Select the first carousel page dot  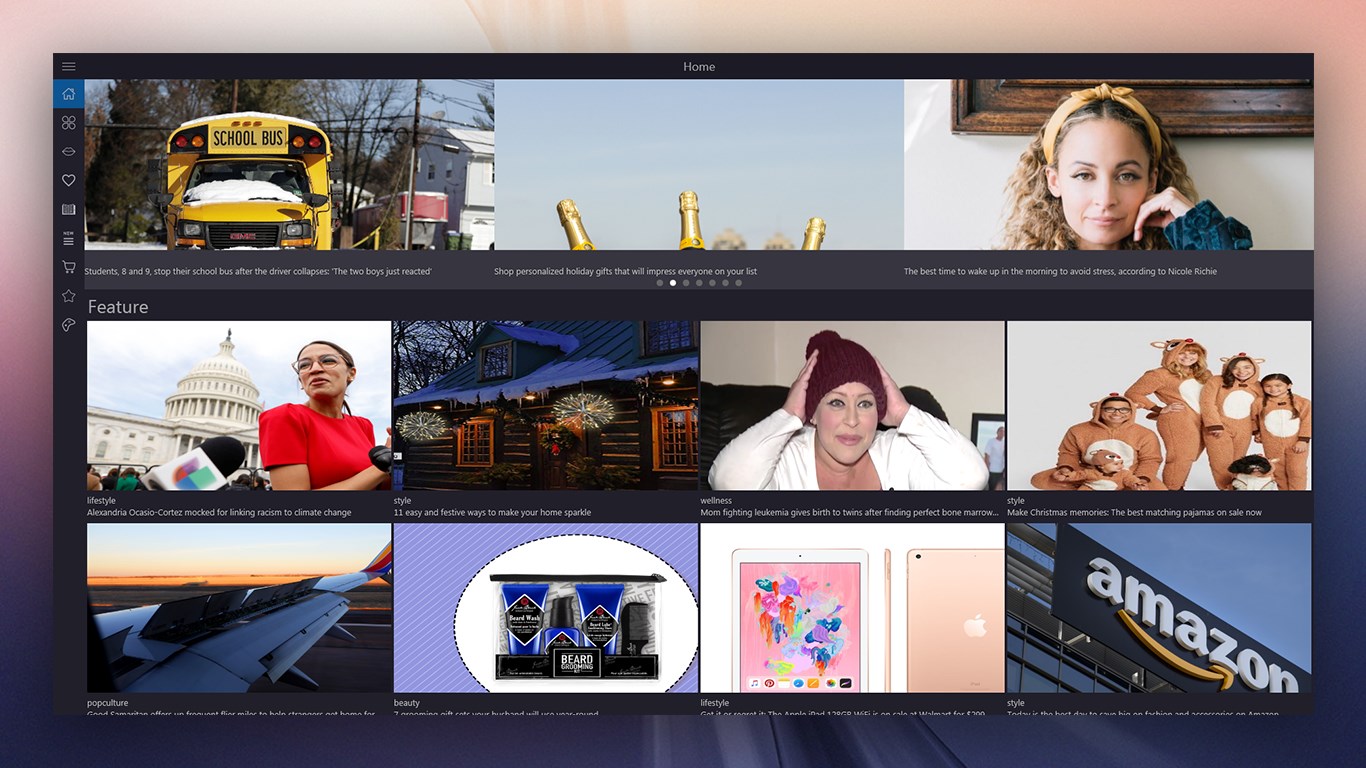click(660, 283)
